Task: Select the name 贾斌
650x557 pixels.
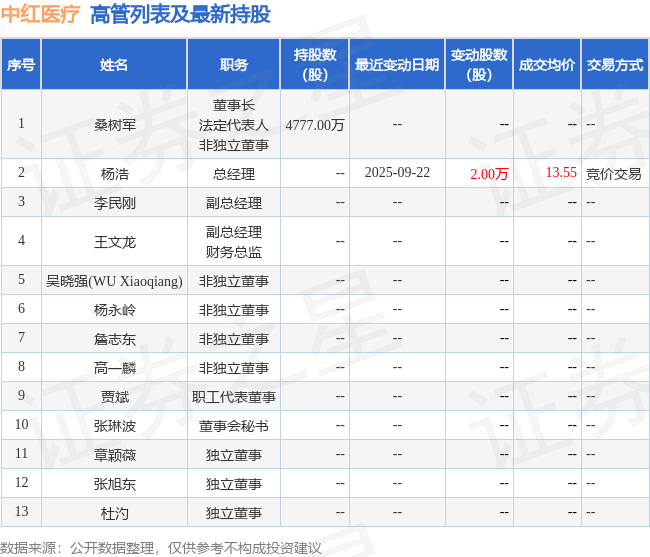Action: pyautogui.click(x=114, y=397)
